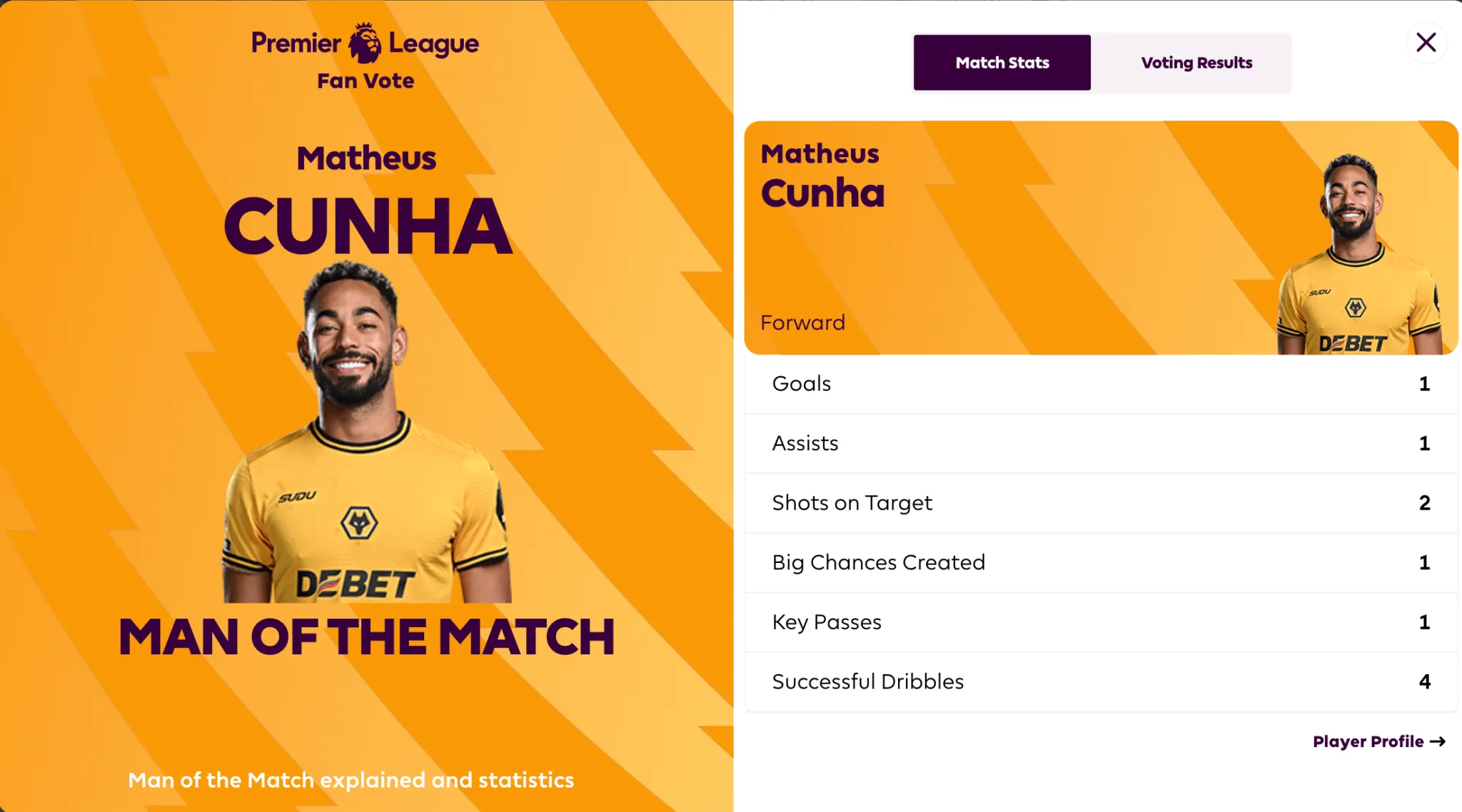Click the Fan Vote label

pyautogui.click(x=365, y=81)
